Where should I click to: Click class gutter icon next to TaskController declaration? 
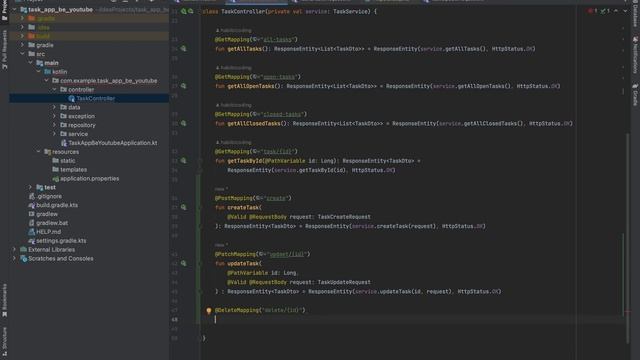(184, 11)
